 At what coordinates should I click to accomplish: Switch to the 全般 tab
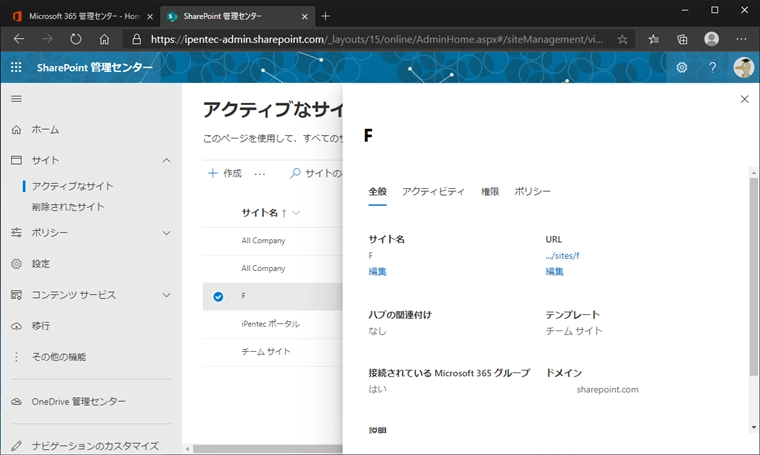(x=377, y=191)
